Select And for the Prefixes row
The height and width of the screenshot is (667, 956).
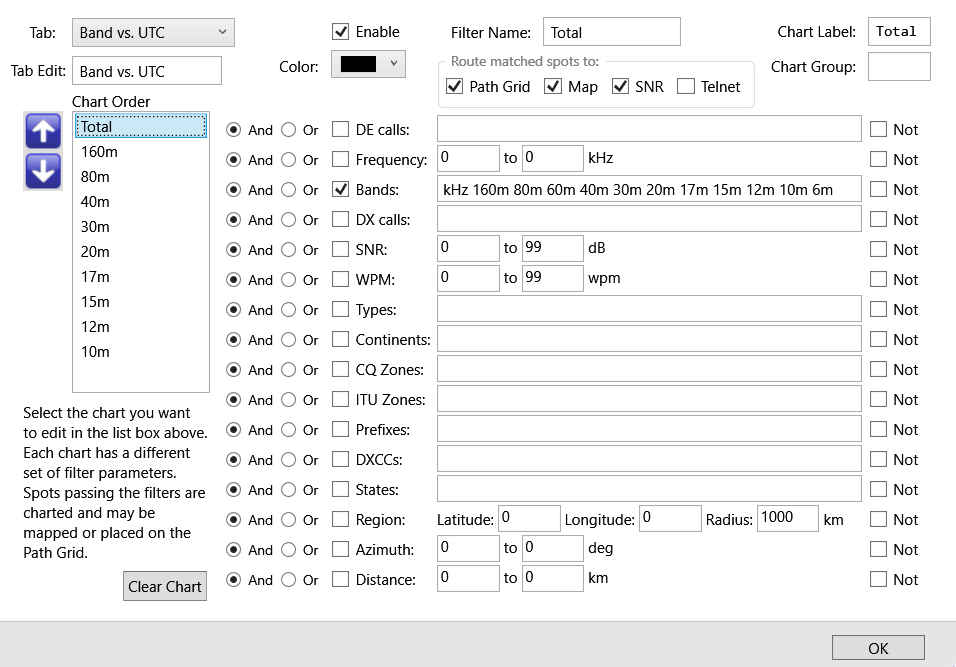[234, 430]
